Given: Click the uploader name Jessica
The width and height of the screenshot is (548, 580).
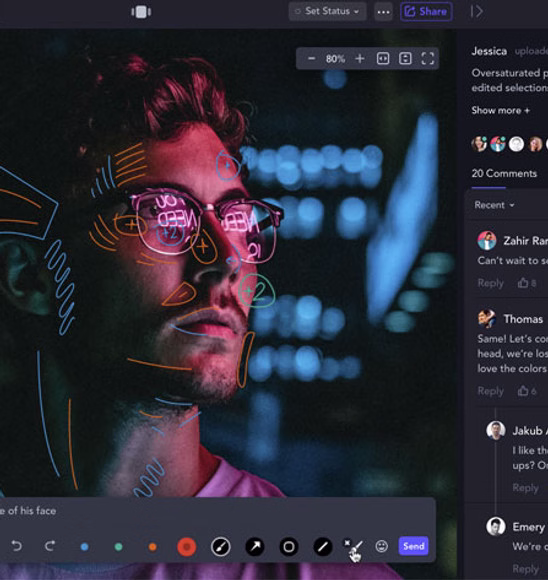Looking at the screenshot, I should [489, 51].
